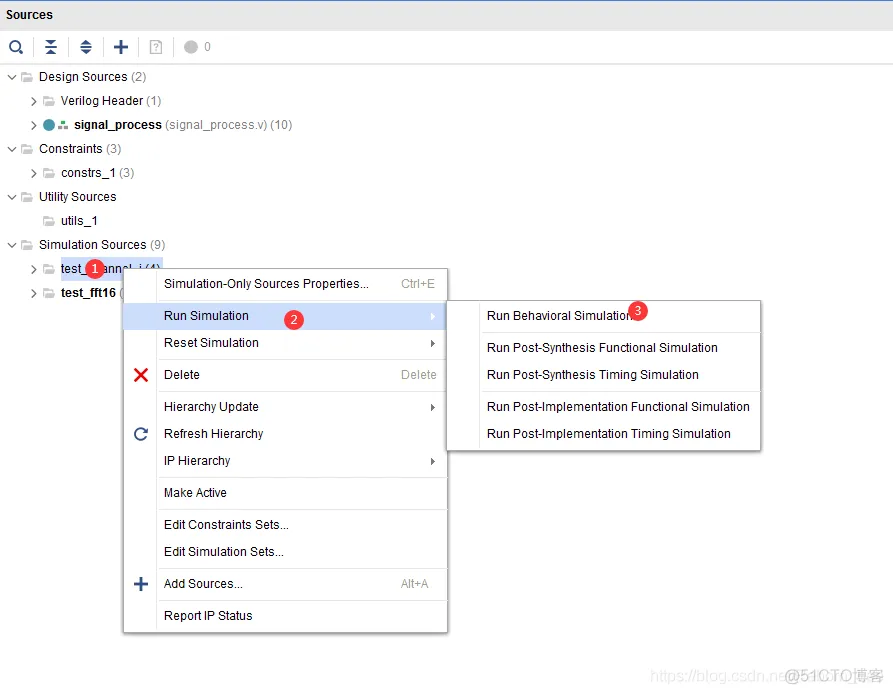Click the utils_1 folder icon

pos(49,221)
